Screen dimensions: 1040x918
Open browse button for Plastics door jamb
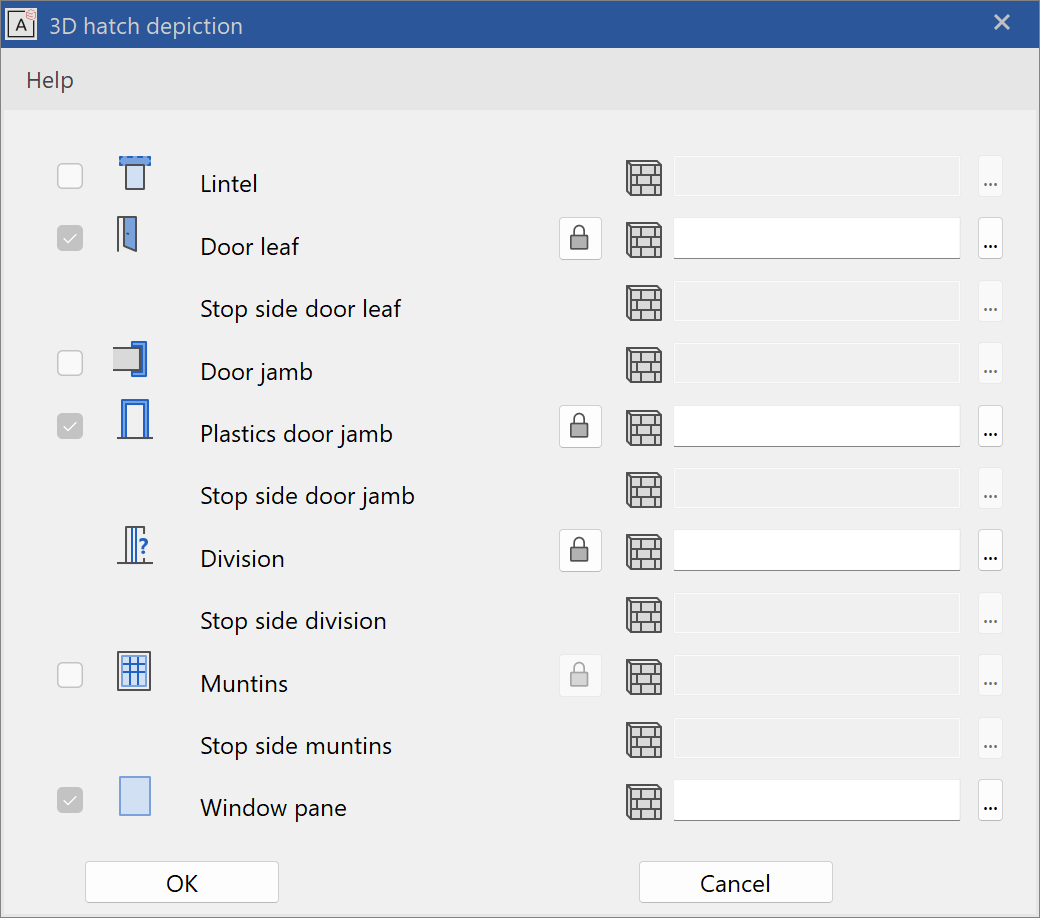click(990, 426)
